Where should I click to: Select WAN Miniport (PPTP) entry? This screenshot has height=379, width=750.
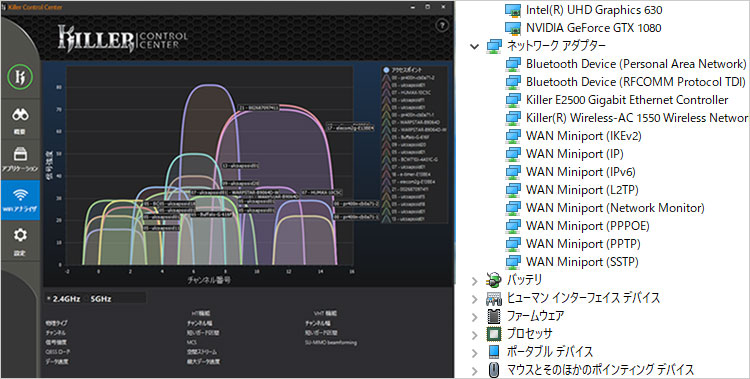coord(583,244)
